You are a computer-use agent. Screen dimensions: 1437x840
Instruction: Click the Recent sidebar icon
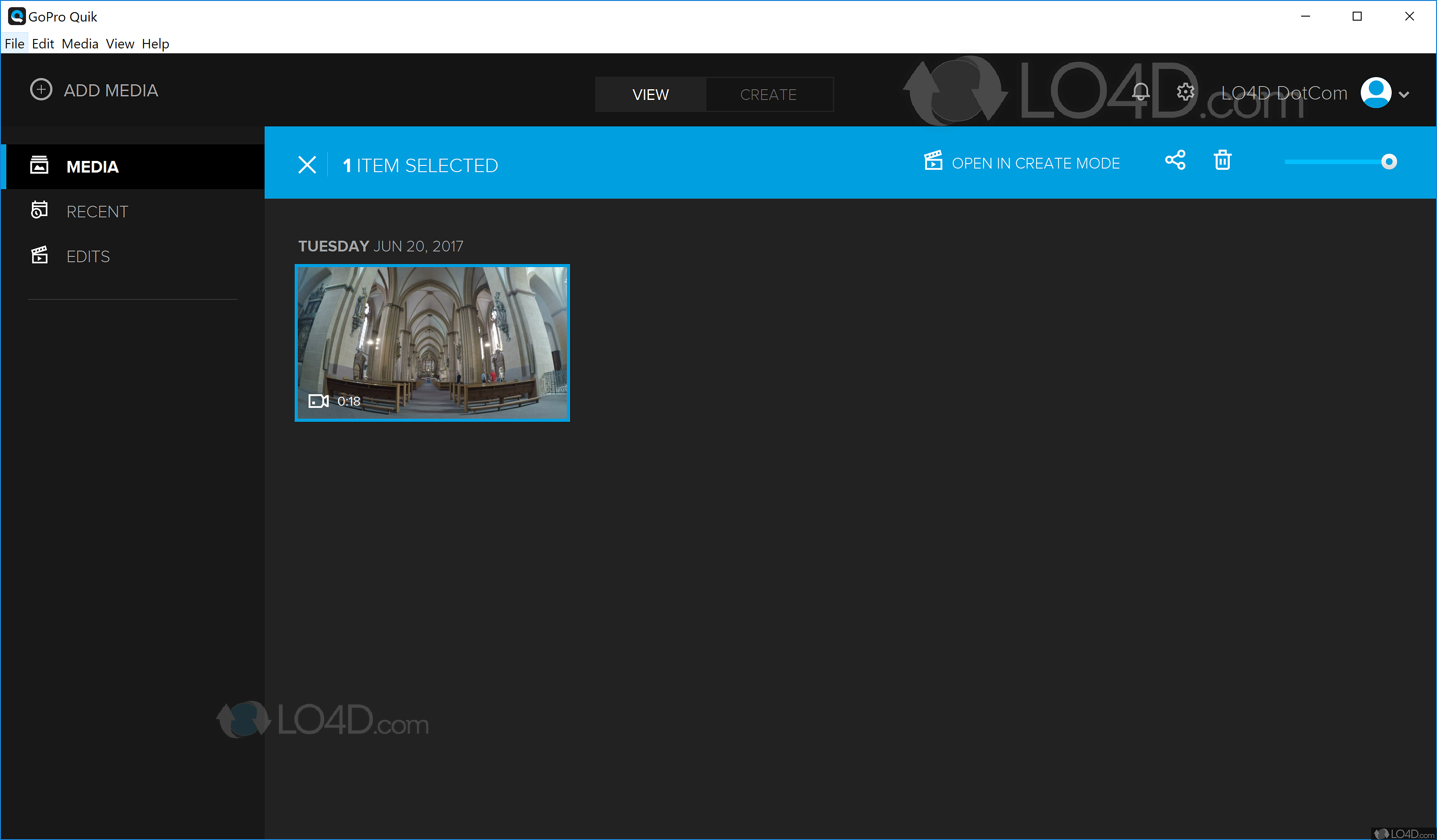[x=39, y=210]
